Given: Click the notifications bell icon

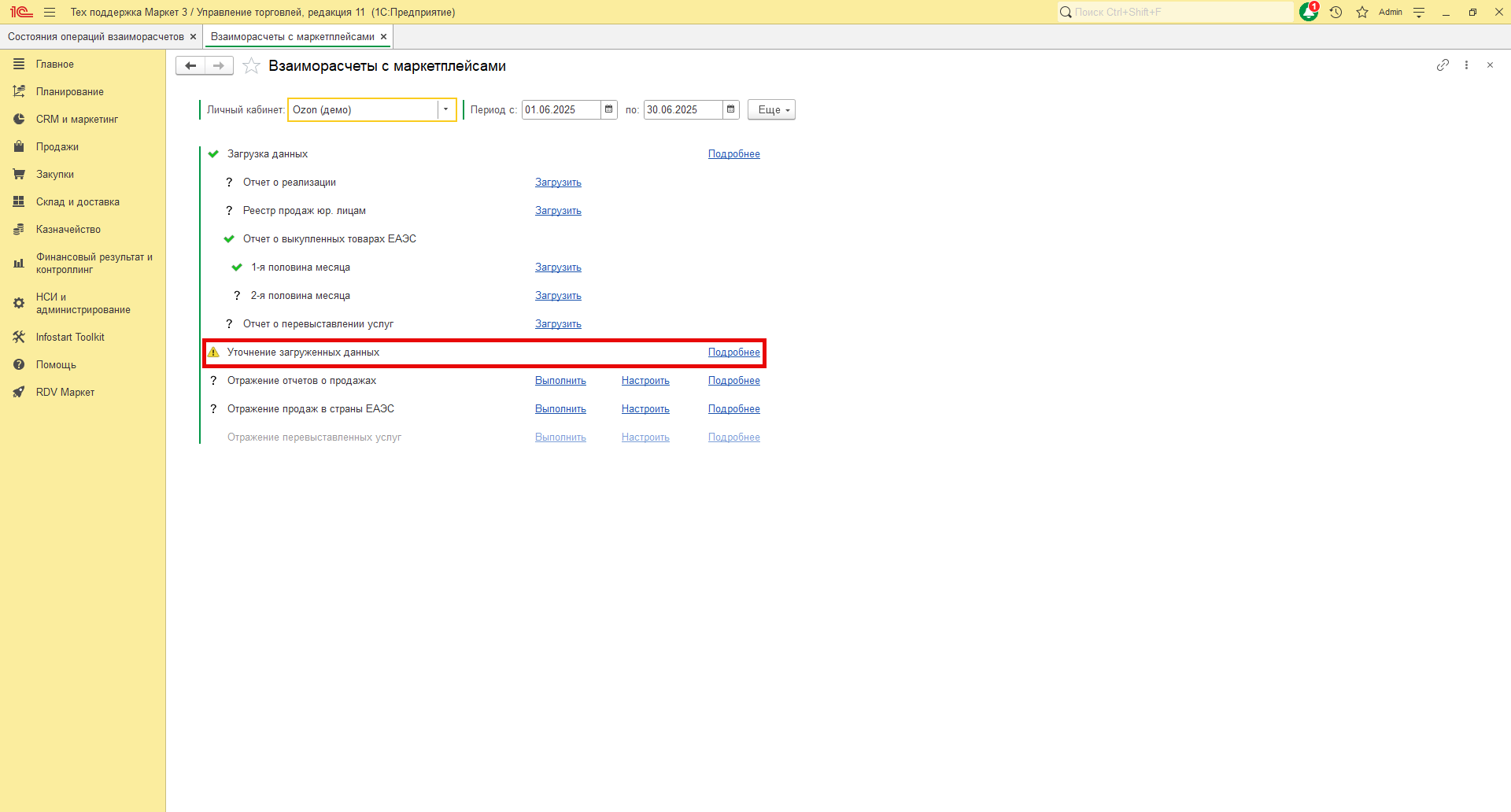Looking at the screenshot, I should 1308,12.
